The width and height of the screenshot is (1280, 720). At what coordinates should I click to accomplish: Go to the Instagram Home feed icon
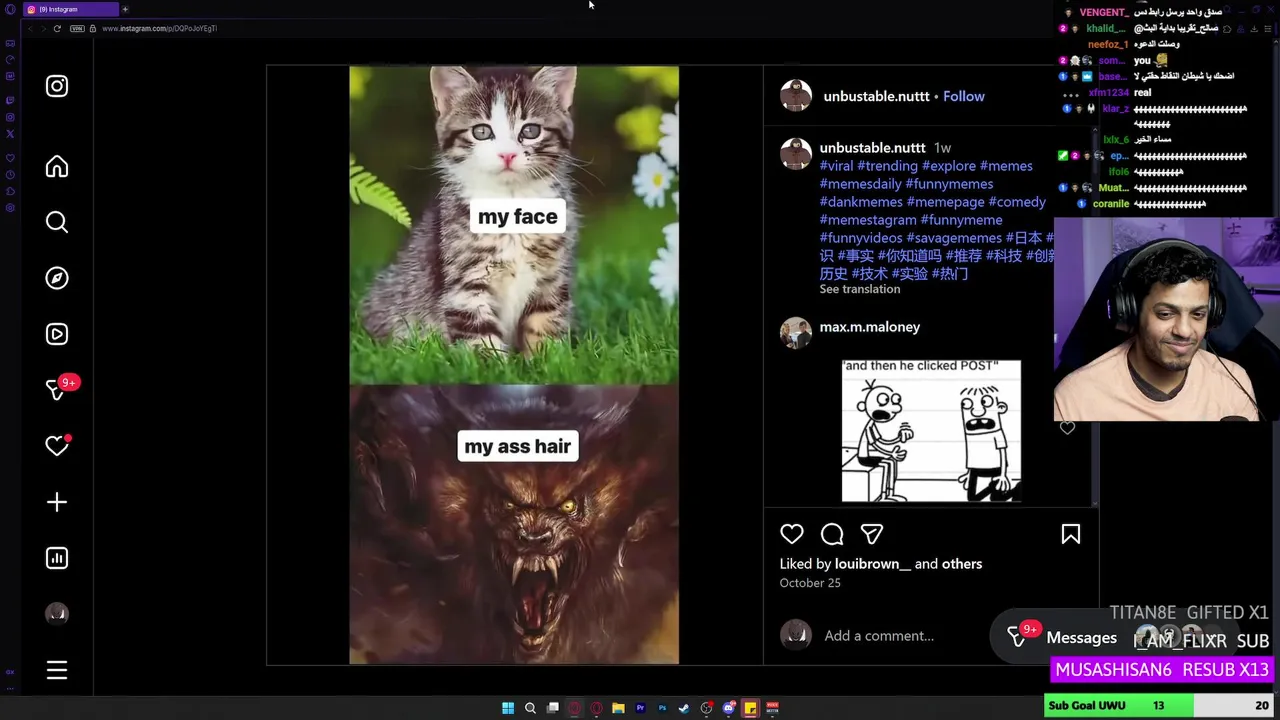[57, 166]
